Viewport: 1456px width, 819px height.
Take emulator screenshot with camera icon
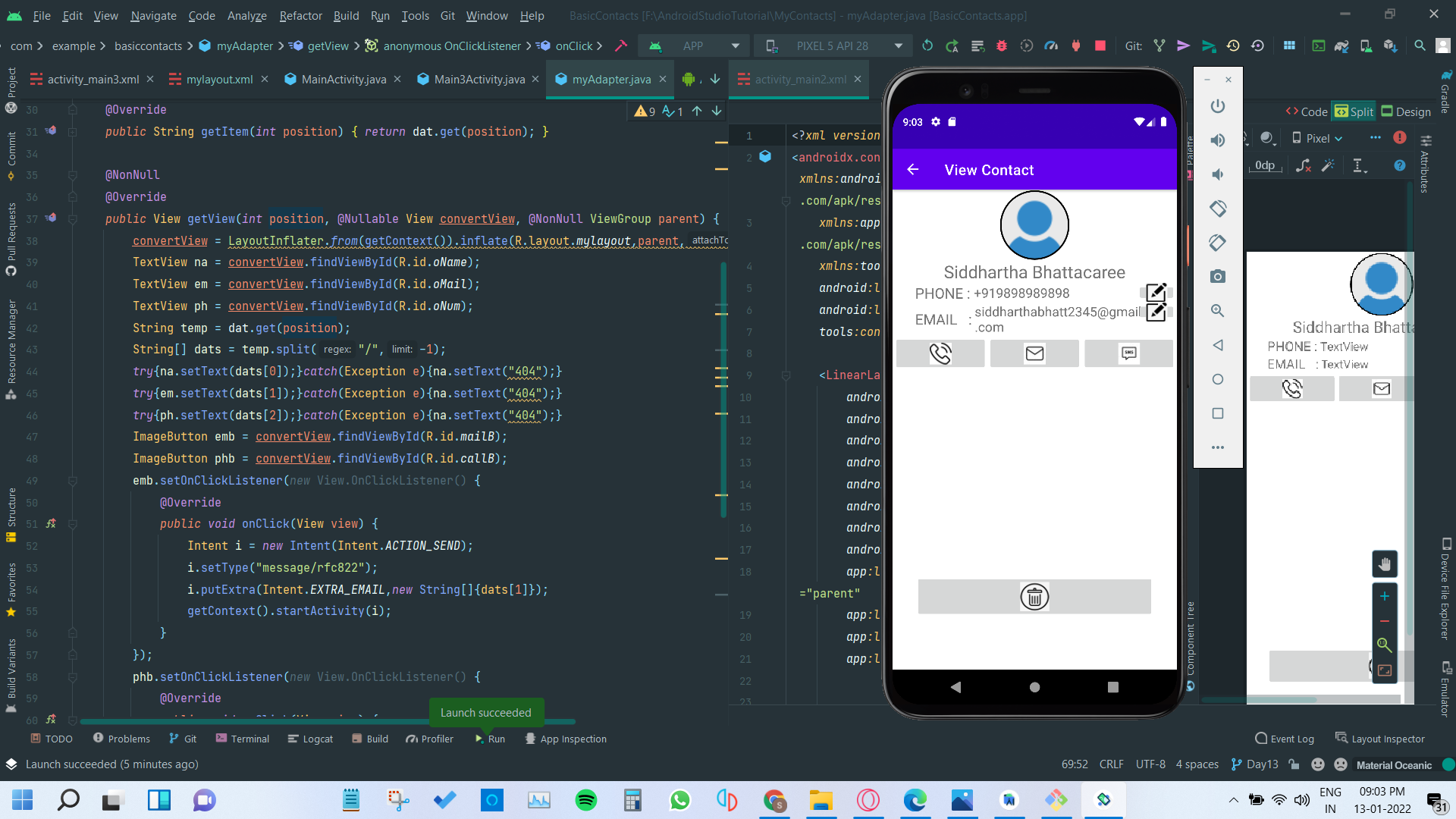[1217, 277]
